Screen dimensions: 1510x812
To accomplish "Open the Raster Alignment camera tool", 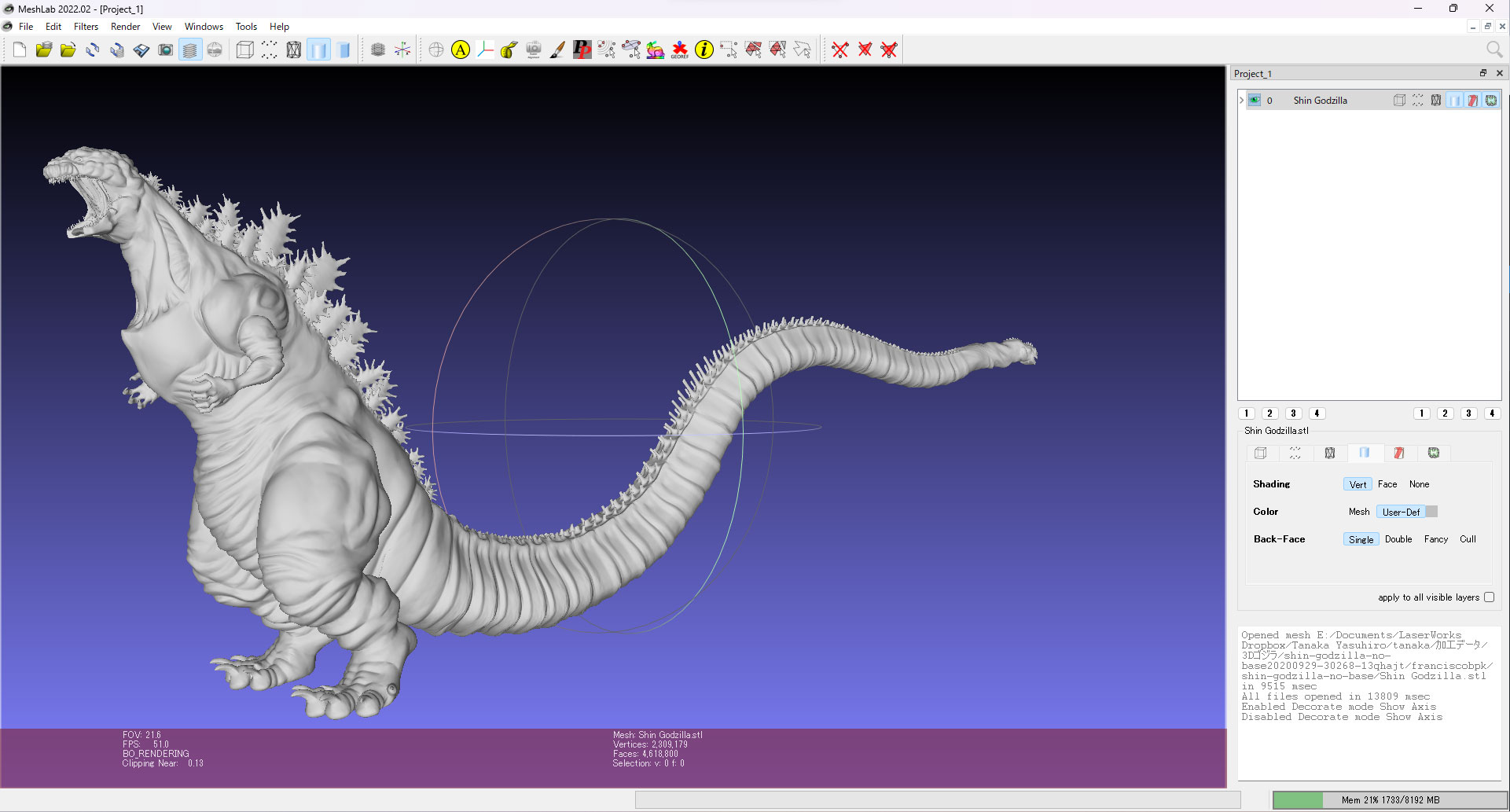I will 534,50.
